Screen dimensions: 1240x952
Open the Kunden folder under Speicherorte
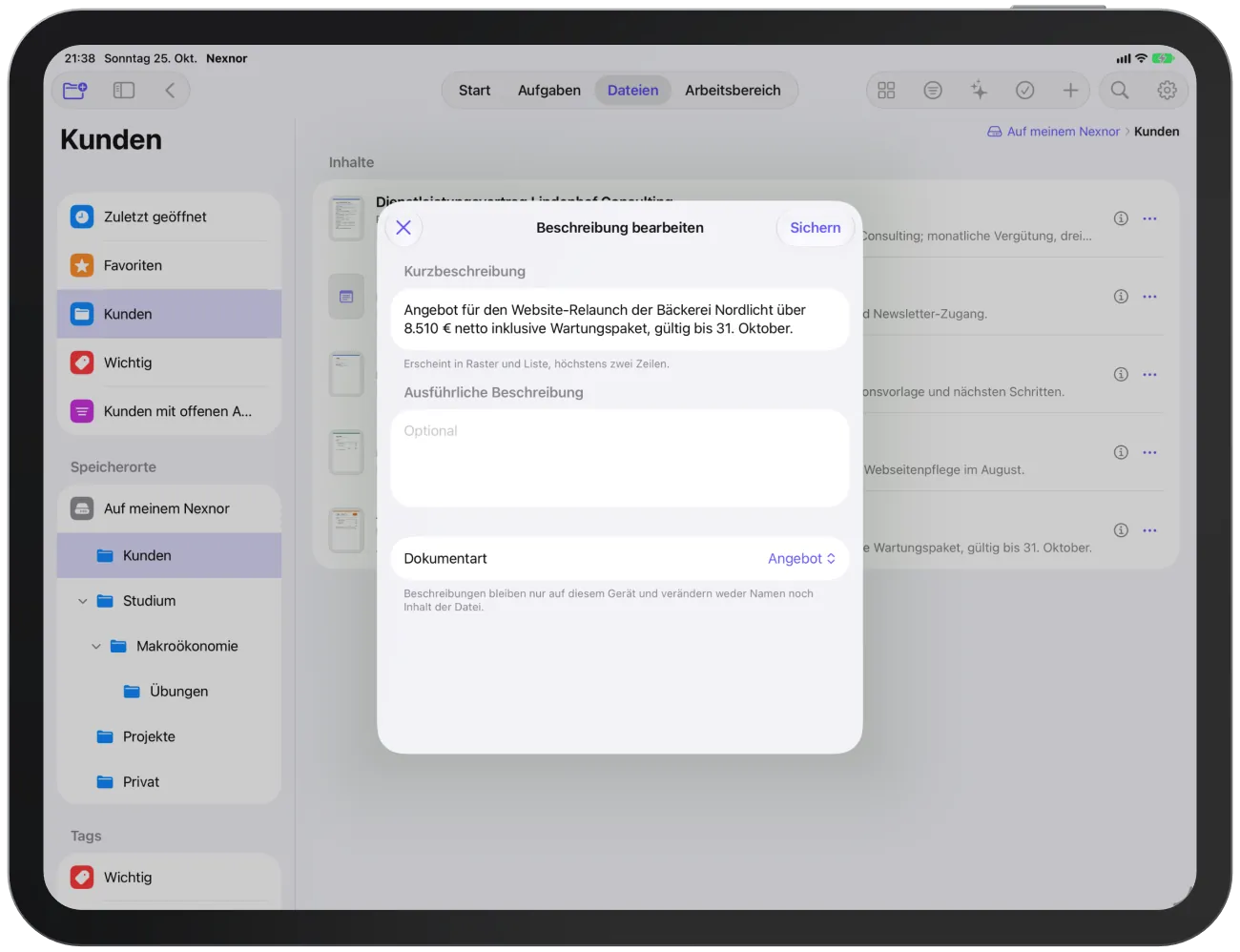(169, 556)
